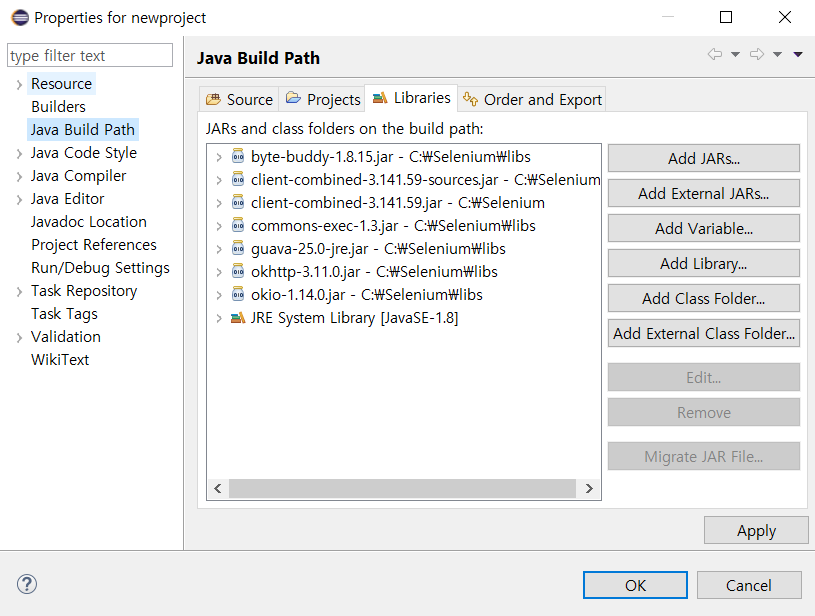Expand the Task Repository node

tap(19, 291)
